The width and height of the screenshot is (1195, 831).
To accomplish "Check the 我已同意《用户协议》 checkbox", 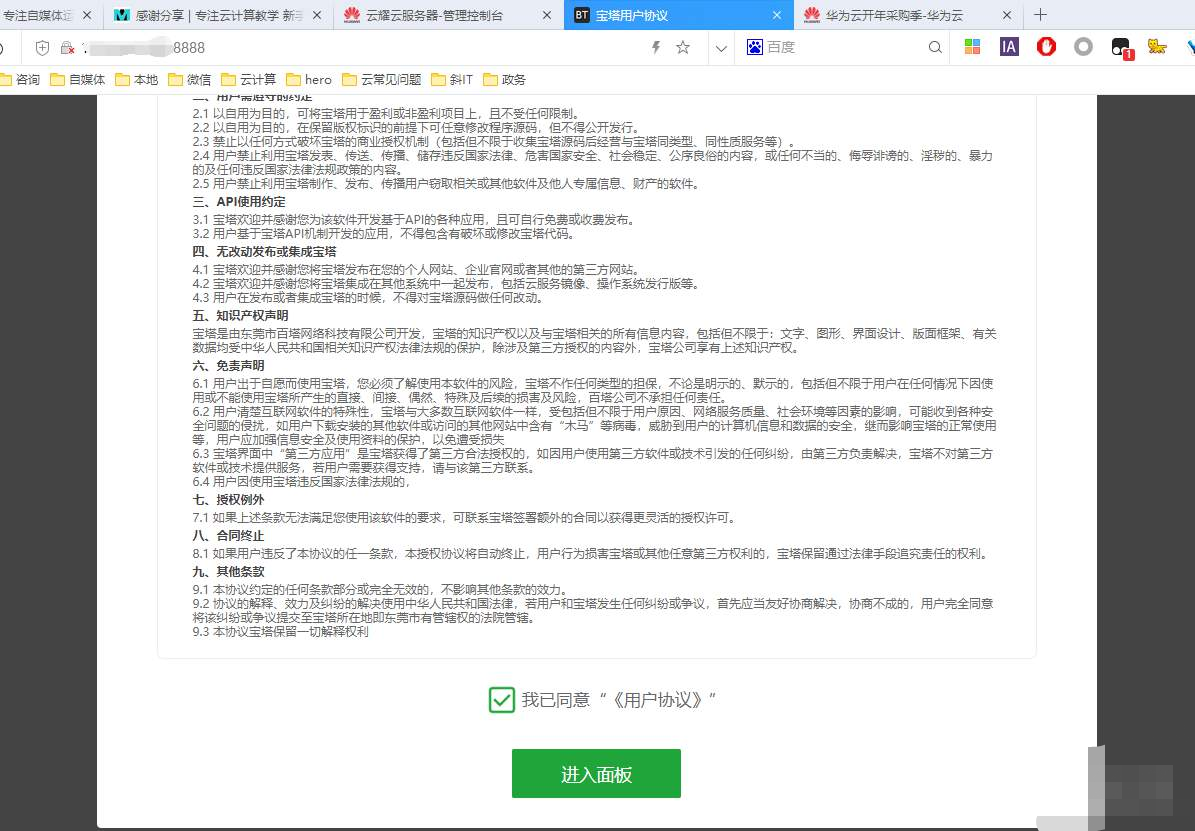I will [501, 699].
